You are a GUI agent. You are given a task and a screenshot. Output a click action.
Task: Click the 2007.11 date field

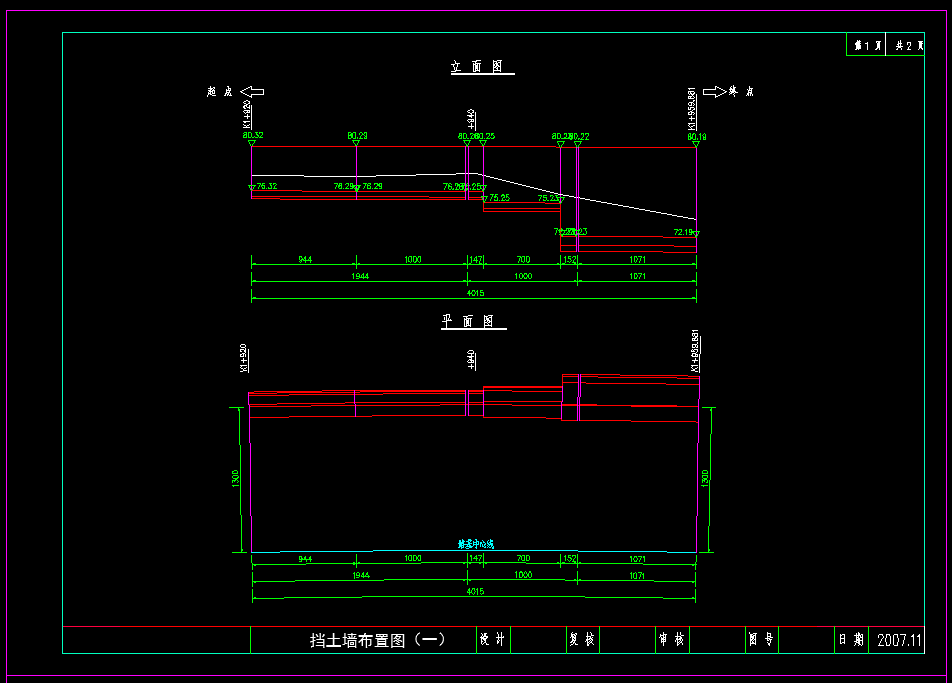pos(899,640)
